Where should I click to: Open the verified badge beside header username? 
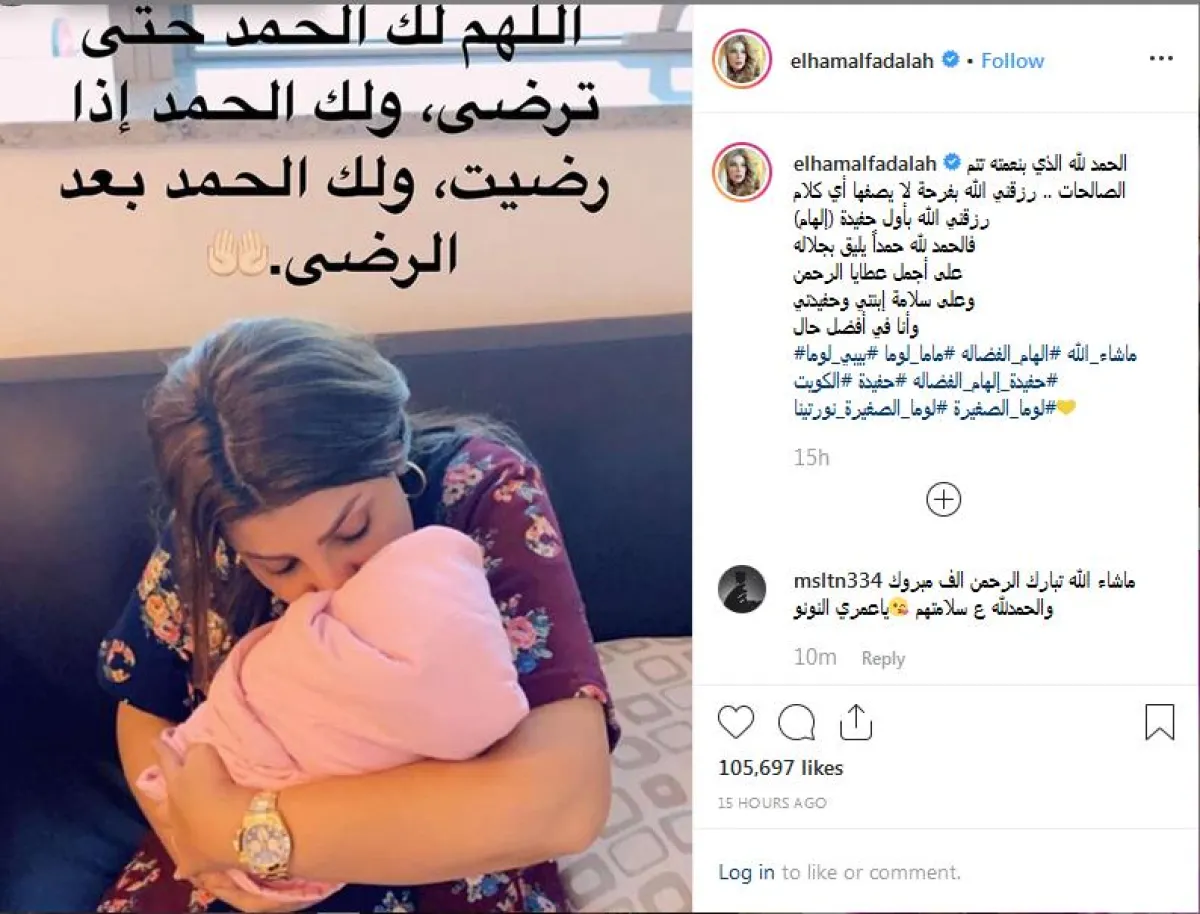tap(951, 61)
